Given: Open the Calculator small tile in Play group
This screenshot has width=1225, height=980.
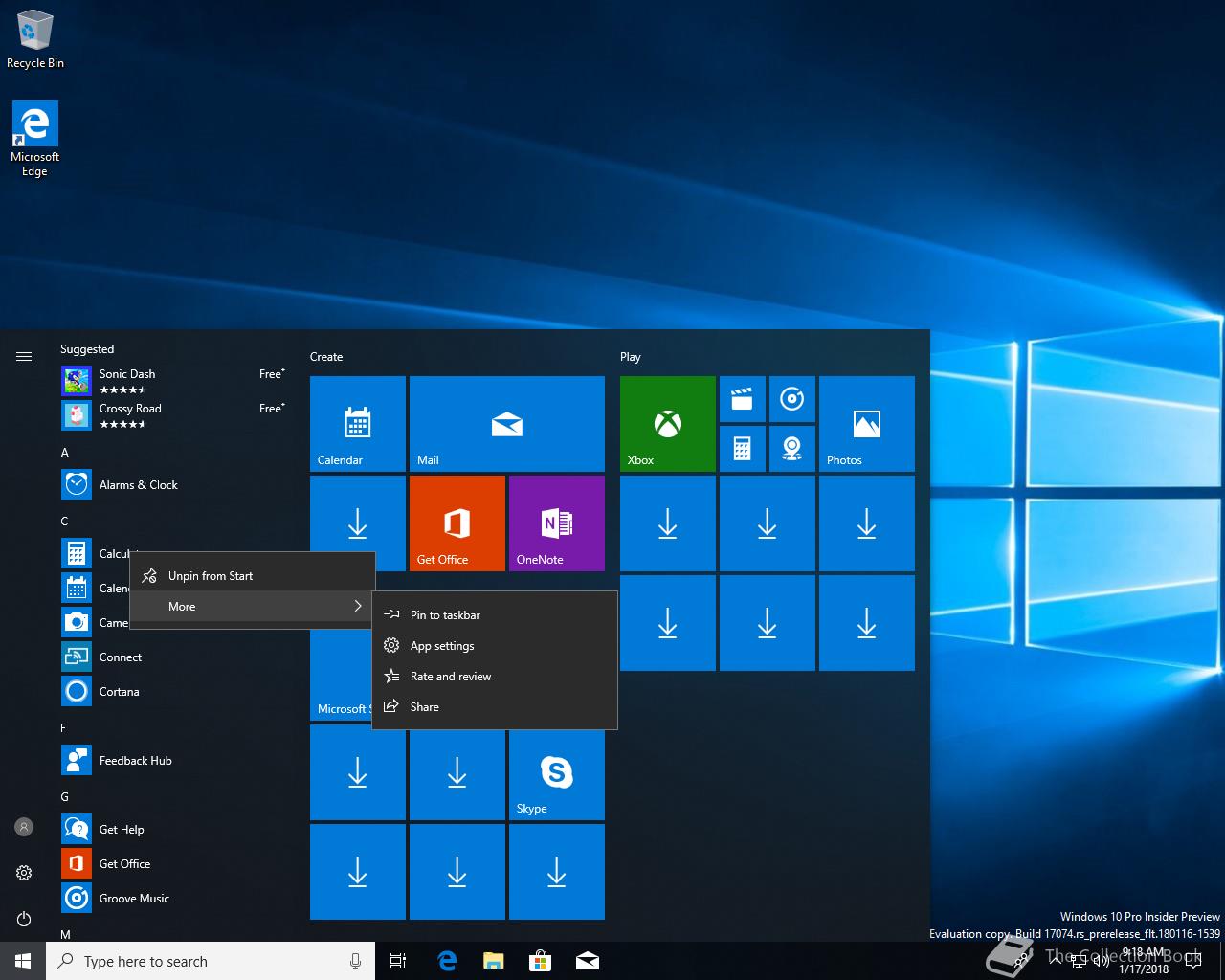Looking at the screenshot, I should 742,449.
